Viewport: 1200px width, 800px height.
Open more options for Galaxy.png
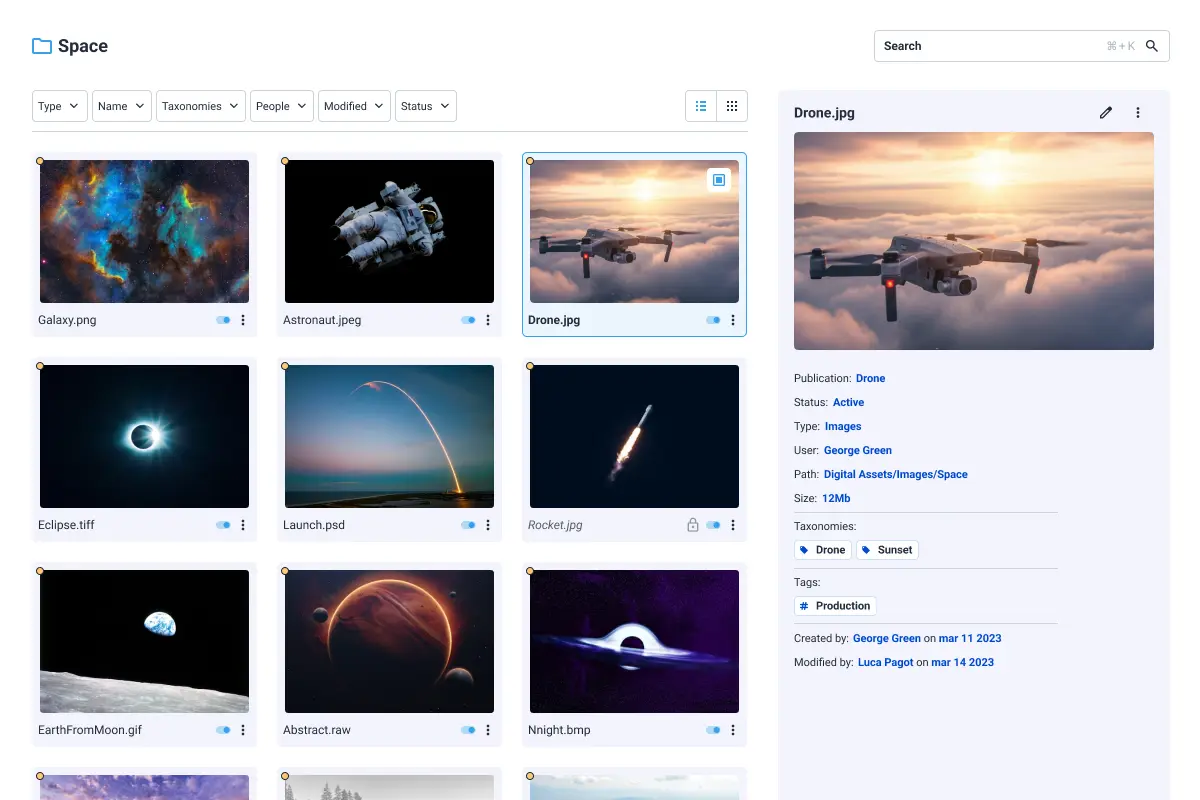click(x=243, y=320)
